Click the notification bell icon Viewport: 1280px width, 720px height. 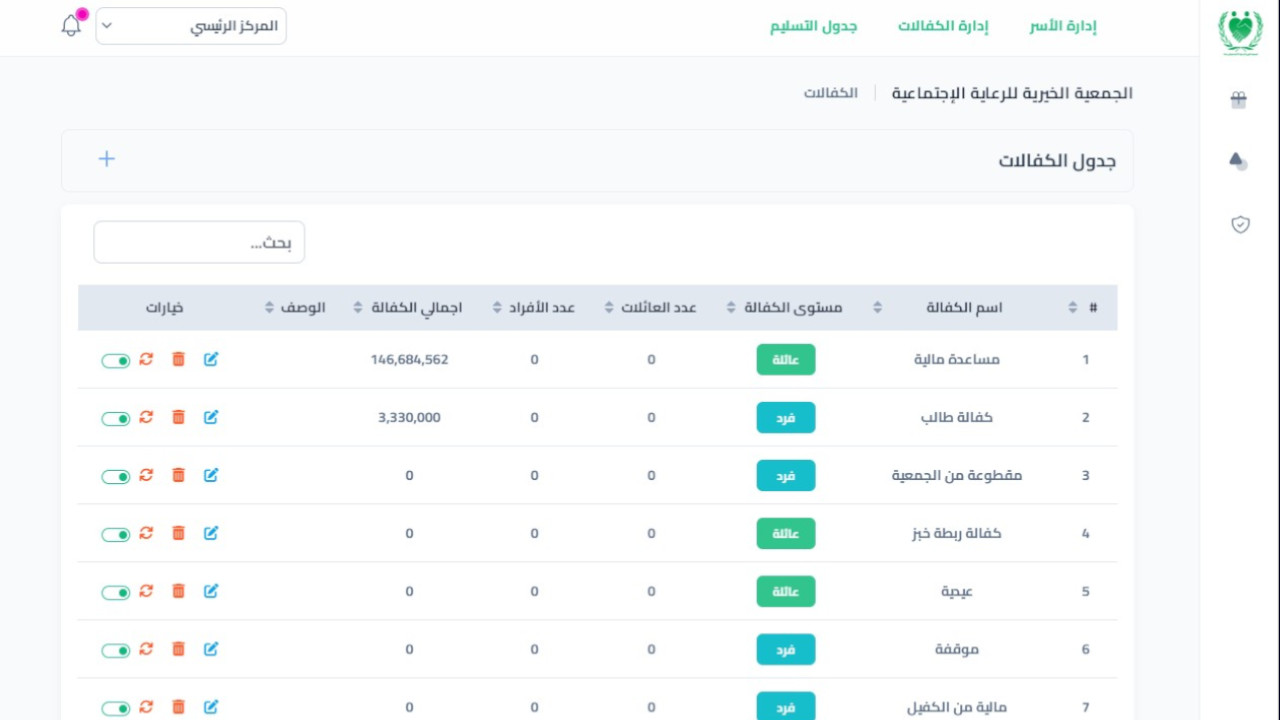(71, 26)
